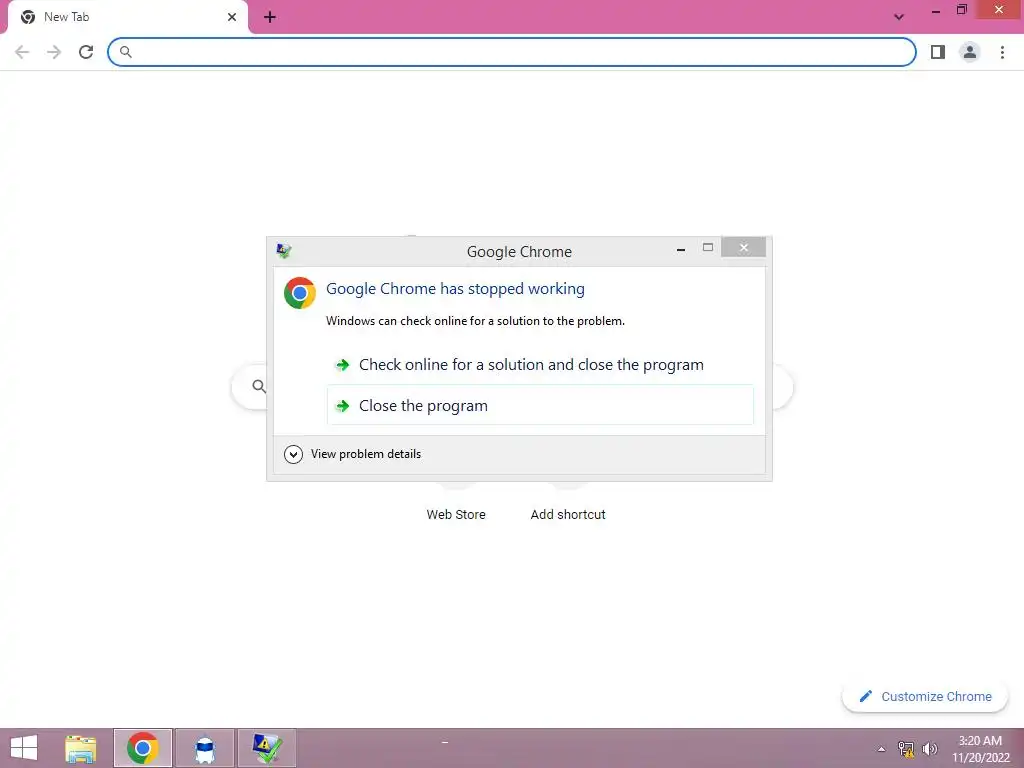Minimize the Chrome browser window
1024x768 pixels.
coord(936,11)
